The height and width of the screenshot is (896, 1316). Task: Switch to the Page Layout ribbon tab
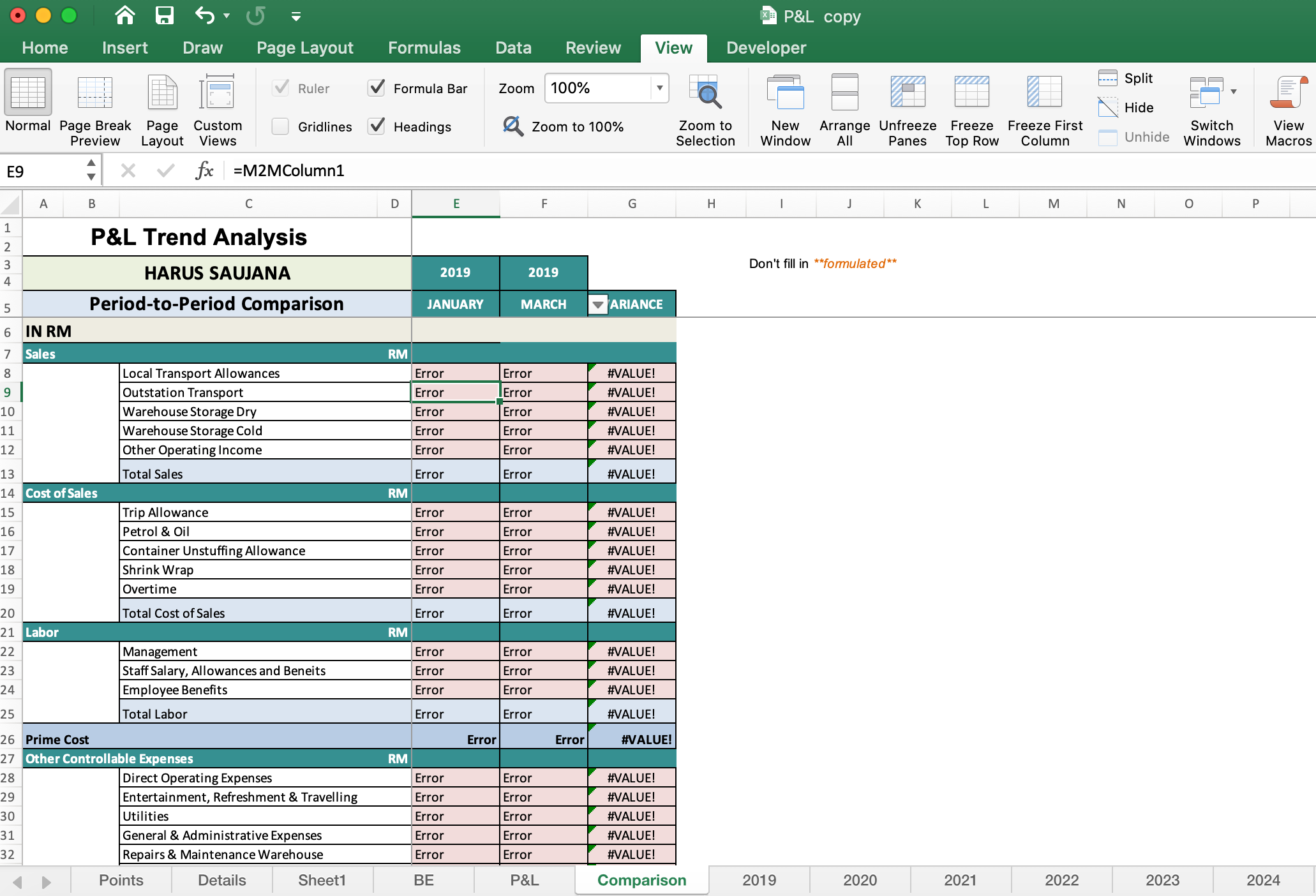click(305, 48)
